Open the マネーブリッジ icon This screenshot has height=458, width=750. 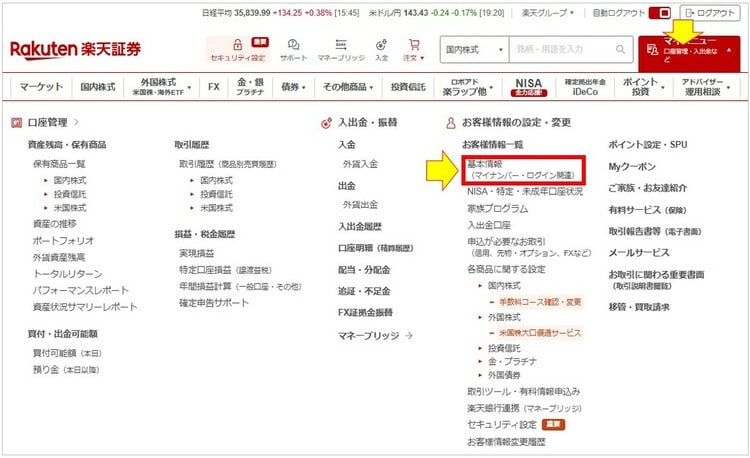point(341,44)
